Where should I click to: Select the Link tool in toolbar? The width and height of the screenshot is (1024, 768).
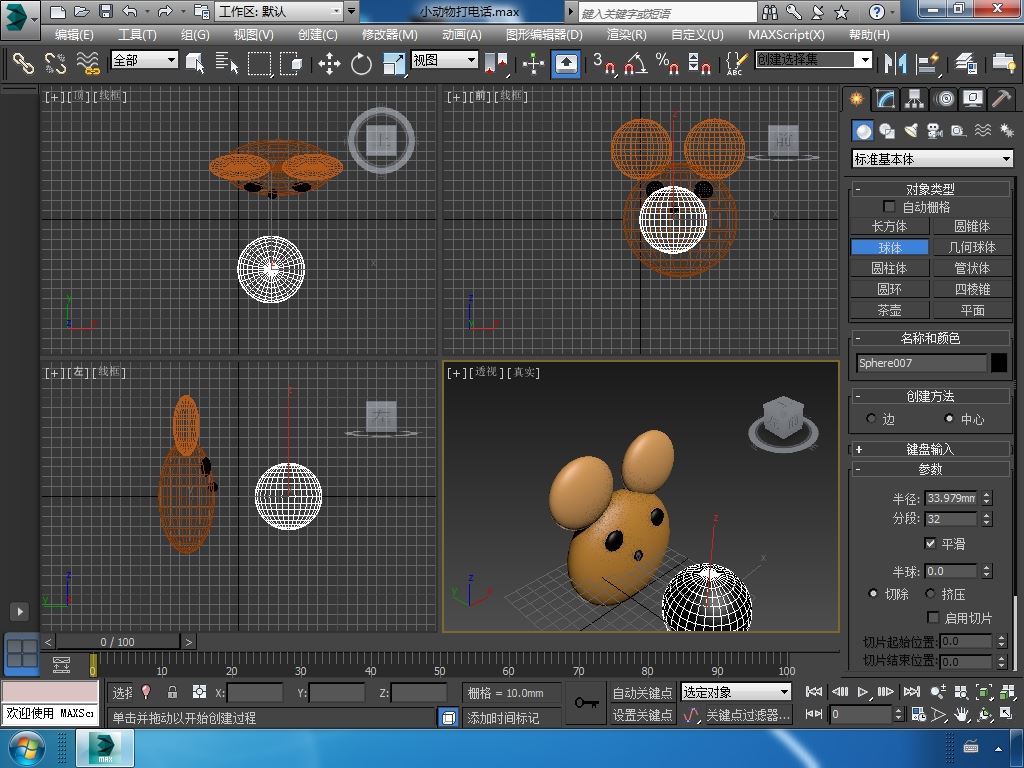click(23, 63)
